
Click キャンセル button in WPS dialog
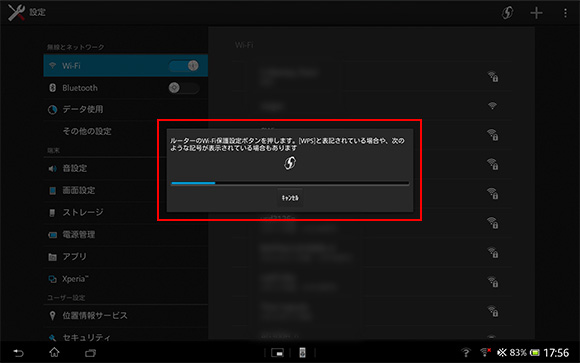coord(290,198)
